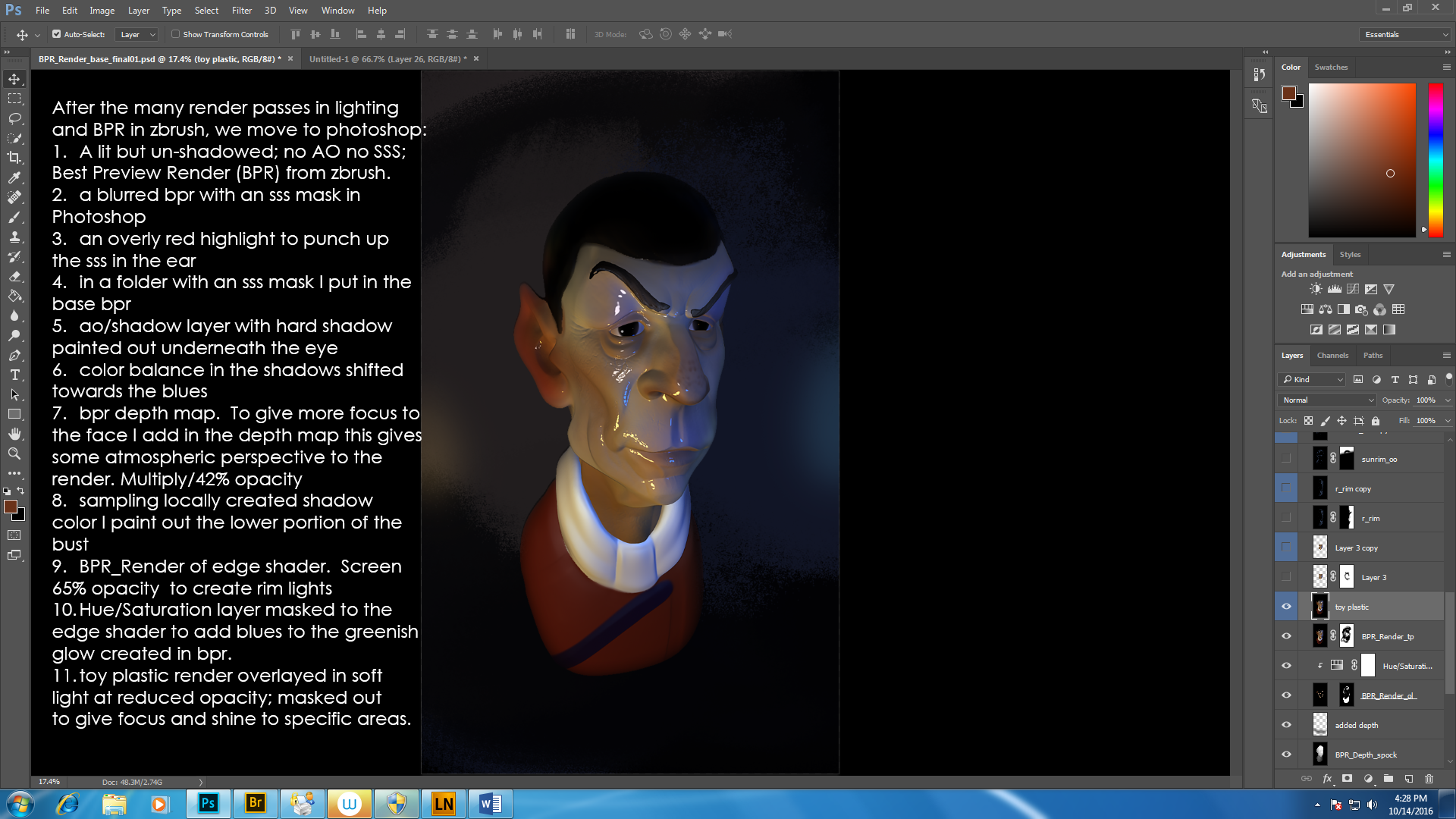Open the layer blend mode Normal dropdown

click(x=1327, y=400)
